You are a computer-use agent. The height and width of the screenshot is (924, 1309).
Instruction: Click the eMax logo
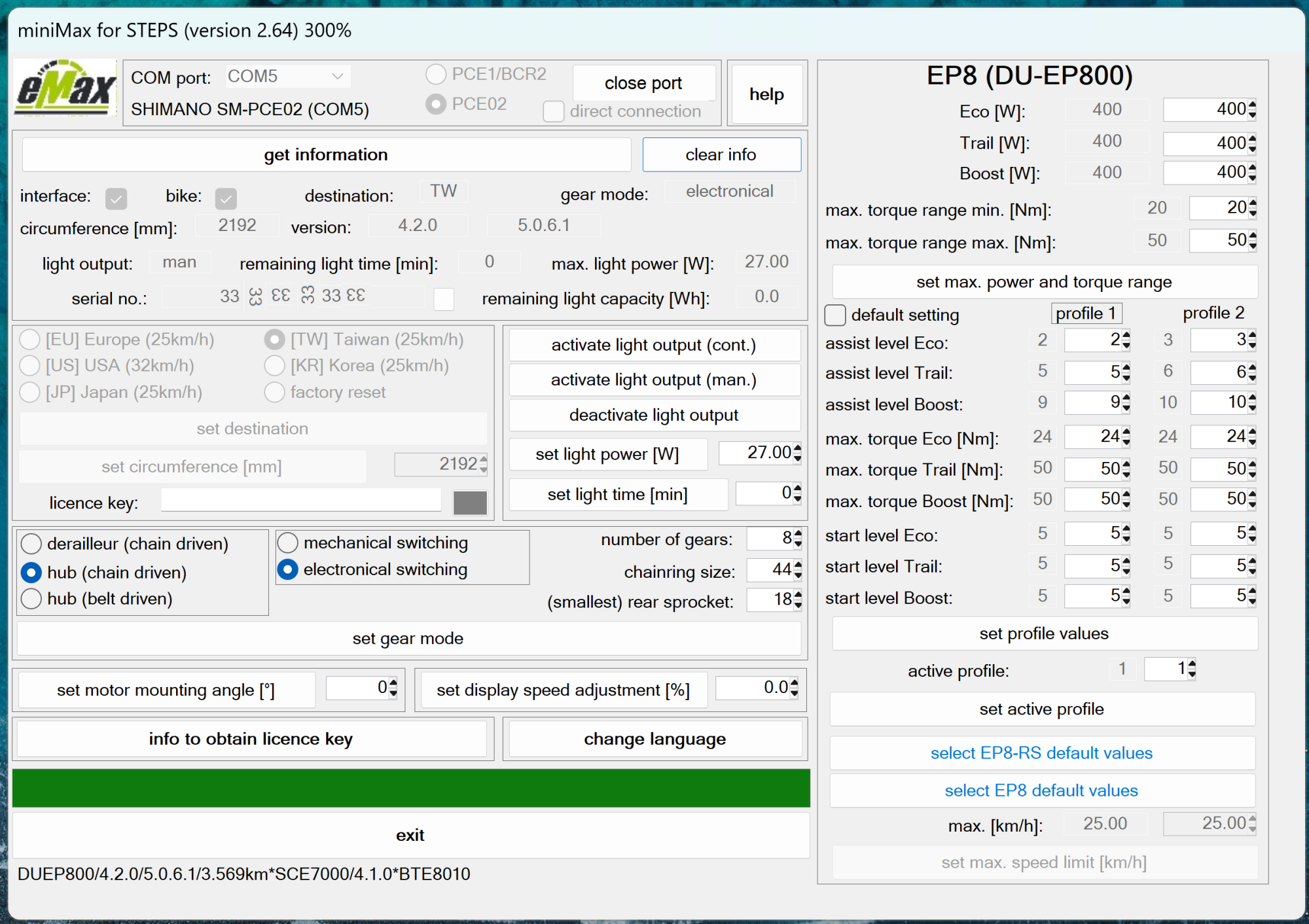pos(63,94)
